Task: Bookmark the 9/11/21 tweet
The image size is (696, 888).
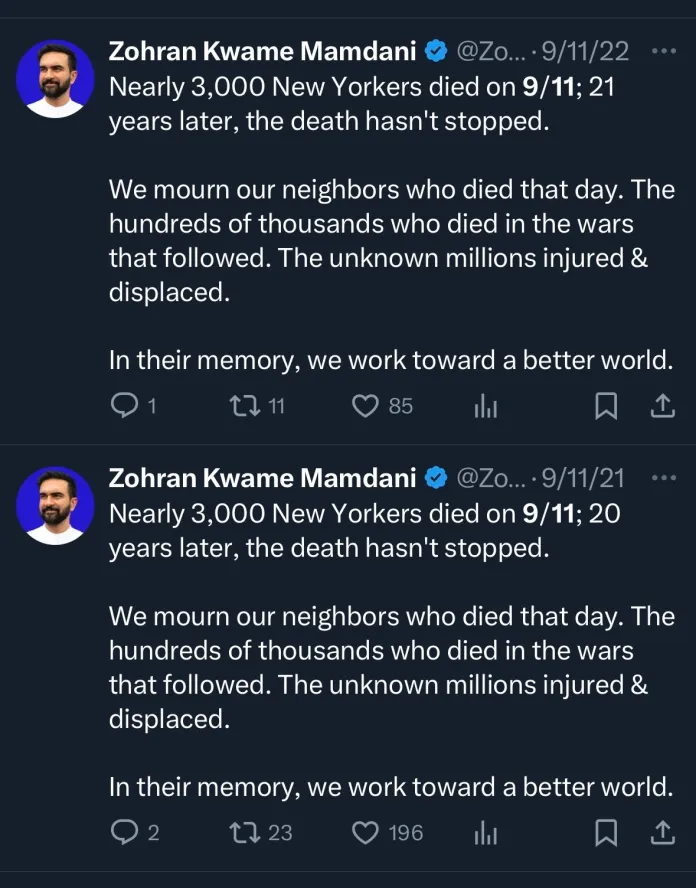Action: click(606, 831)
